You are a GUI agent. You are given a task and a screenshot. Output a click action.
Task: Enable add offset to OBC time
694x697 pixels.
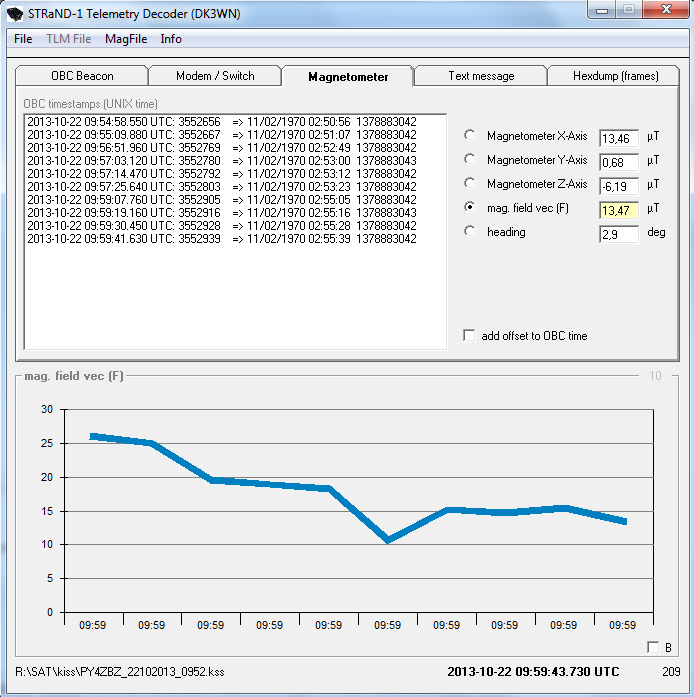pyautogui.click(x=469, y=336)
